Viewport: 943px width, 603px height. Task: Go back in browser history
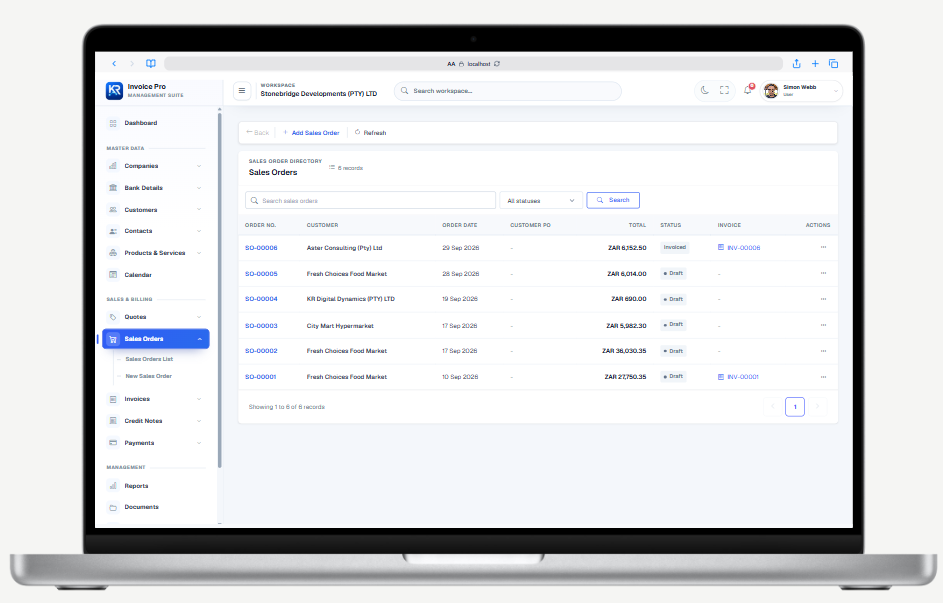coord(114,63)
